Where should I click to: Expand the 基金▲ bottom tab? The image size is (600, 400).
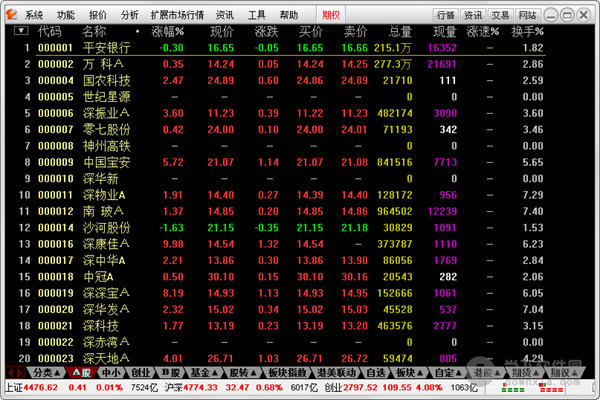204,372
